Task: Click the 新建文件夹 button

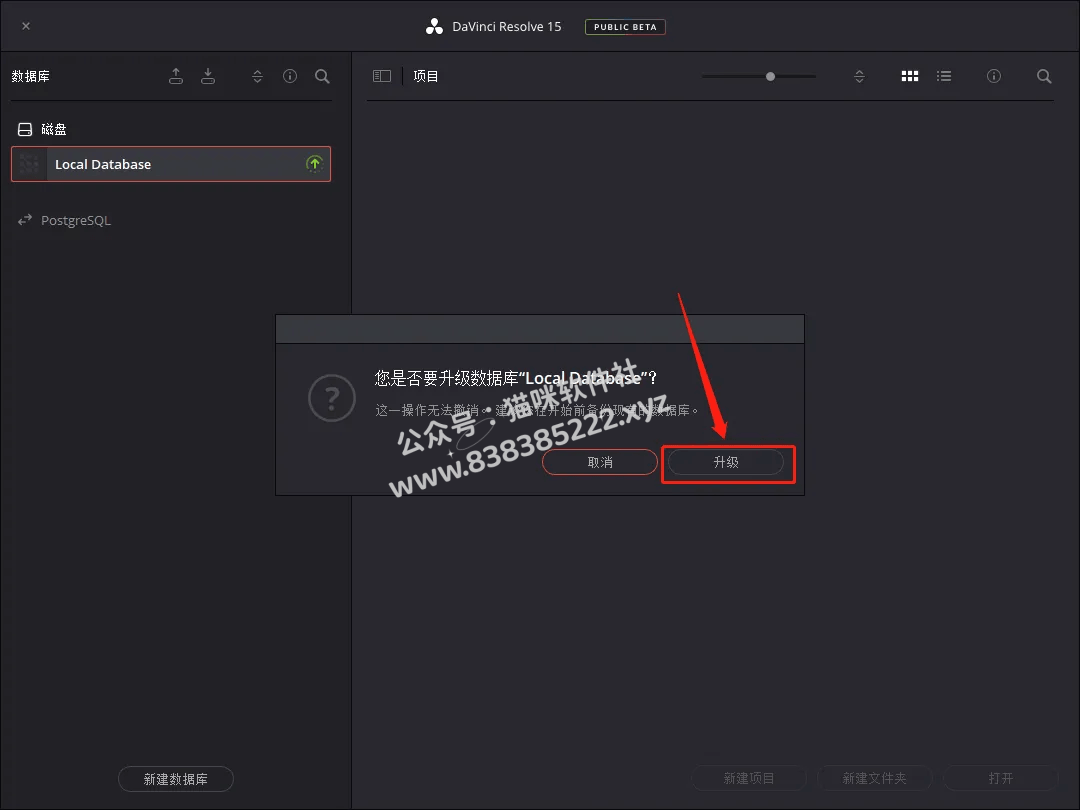Action: [874, 778]
